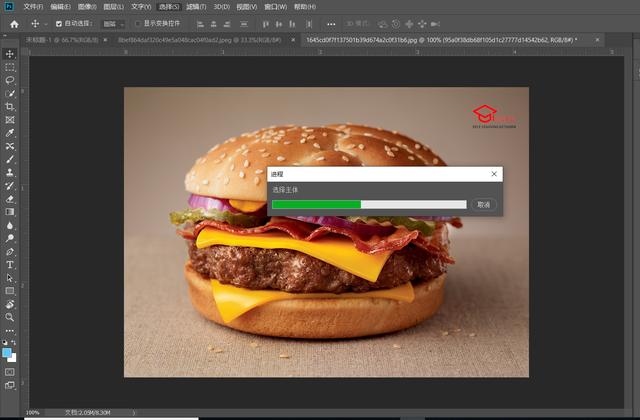This screenshot has width=640, height=420.
Task: Select the History Brush tool
Action: tap(10, 186)
